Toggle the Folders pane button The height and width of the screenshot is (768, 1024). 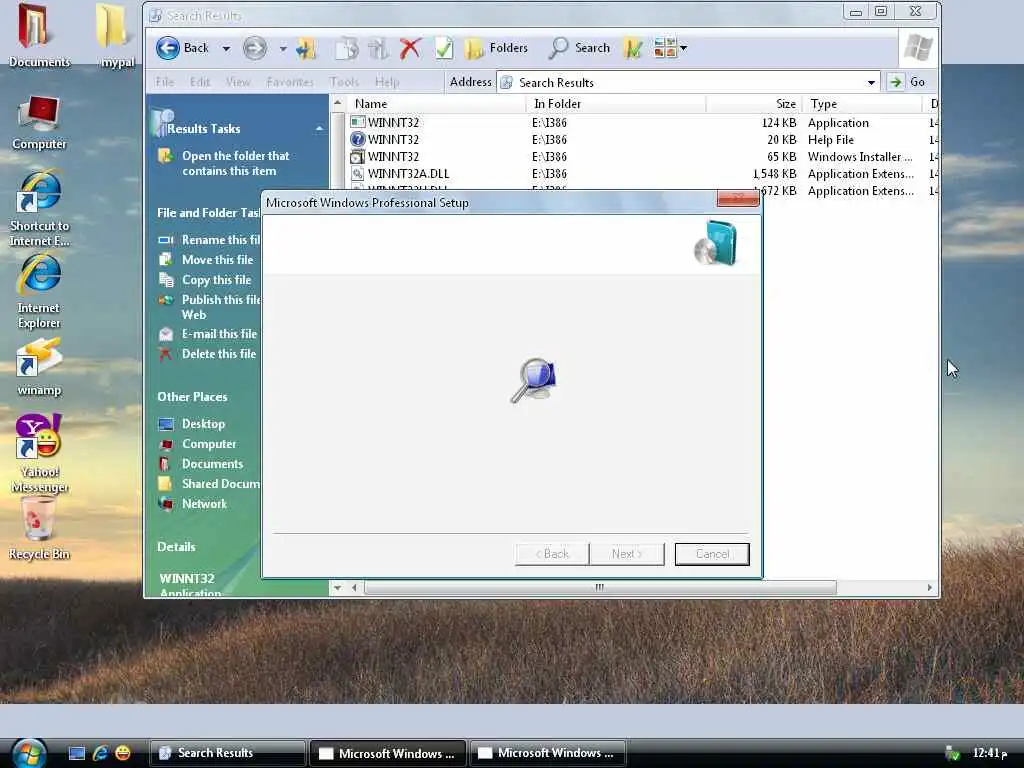496,48
